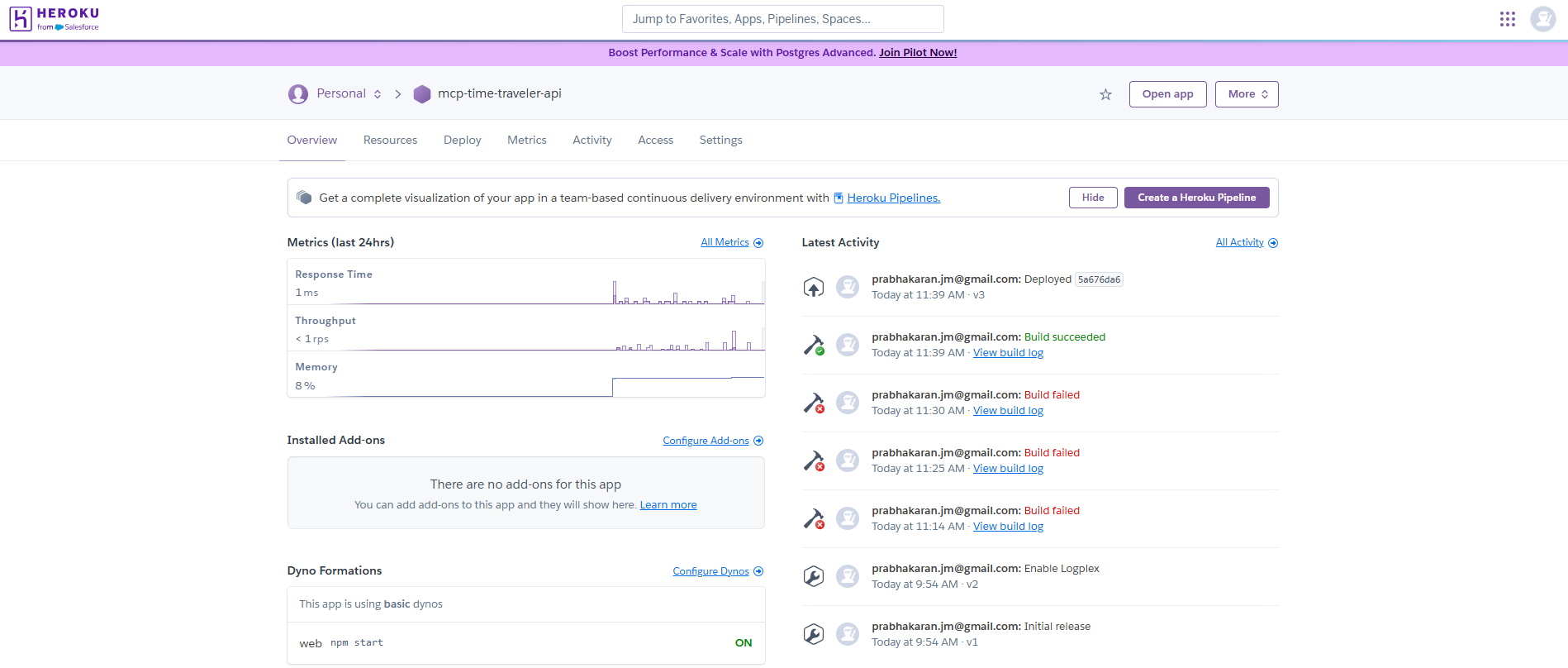Viewport: 1568px width, 668px height.
Task: Click the Response Time chart
Action: click(526, 282)
